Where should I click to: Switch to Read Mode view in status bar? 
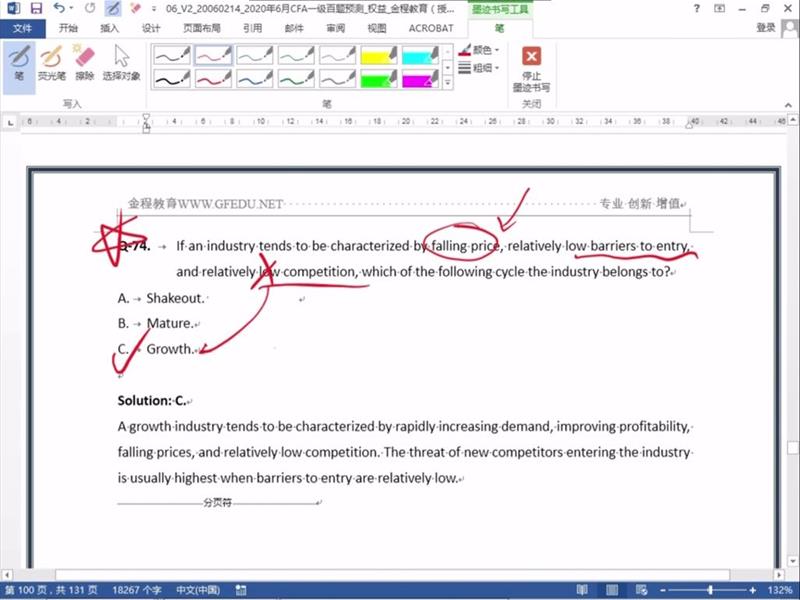pos(582,590)
